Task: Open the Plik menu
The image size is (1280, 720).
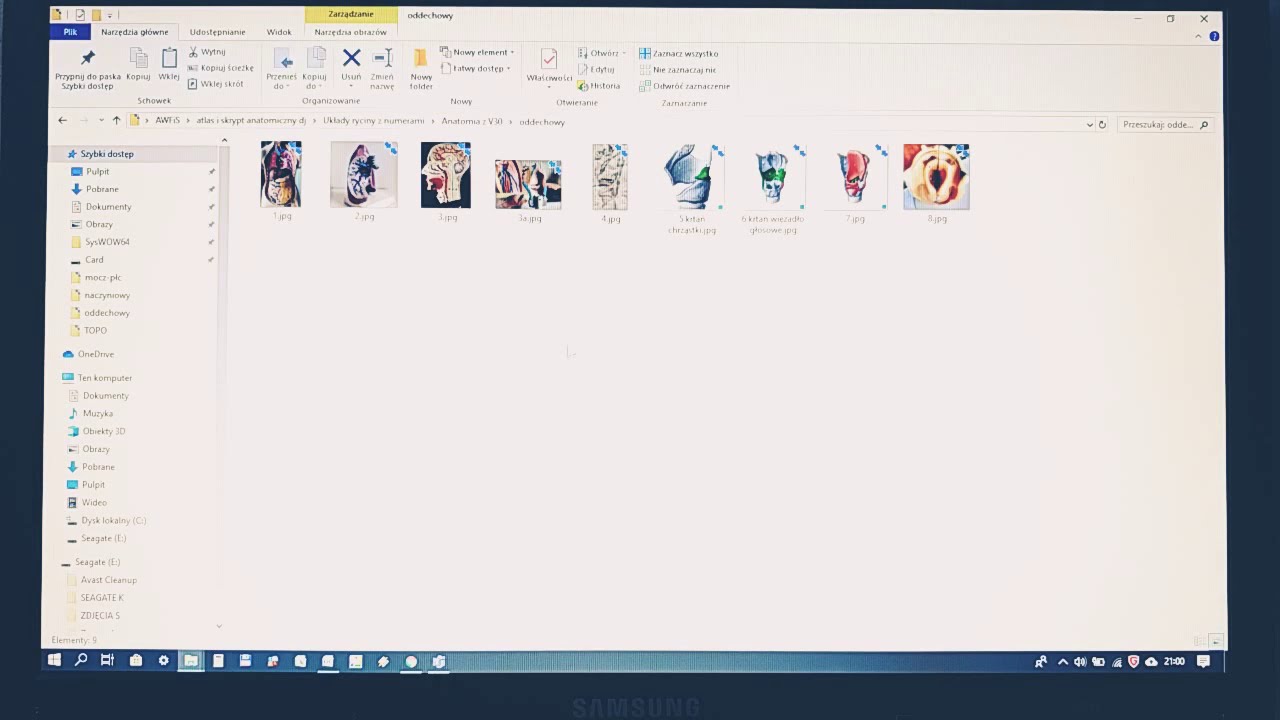Action: coord(70,32)
